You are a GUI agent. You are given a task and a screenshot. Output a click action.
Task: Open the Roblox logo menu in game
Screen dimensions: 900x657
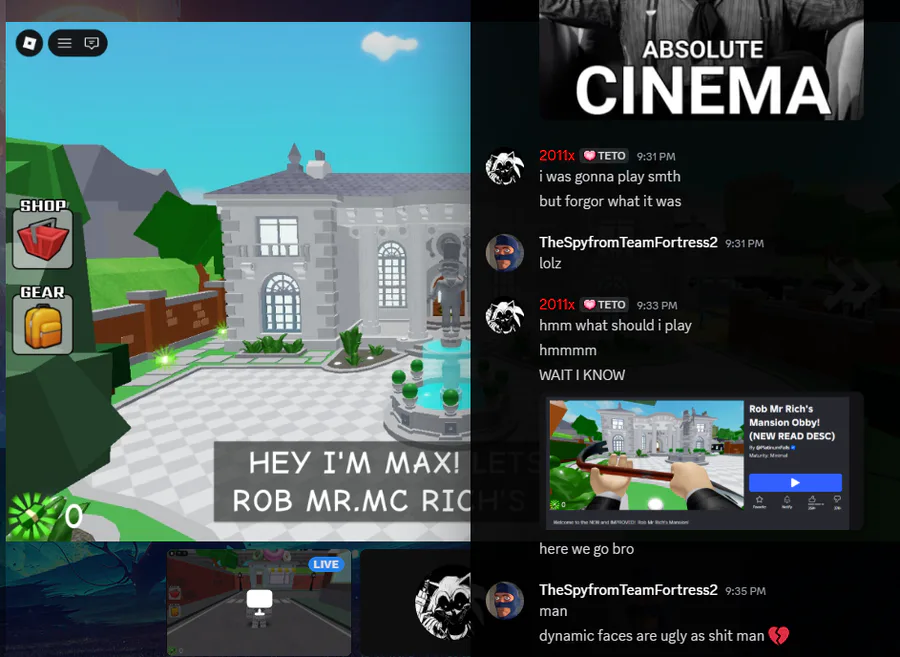point(29,43)
